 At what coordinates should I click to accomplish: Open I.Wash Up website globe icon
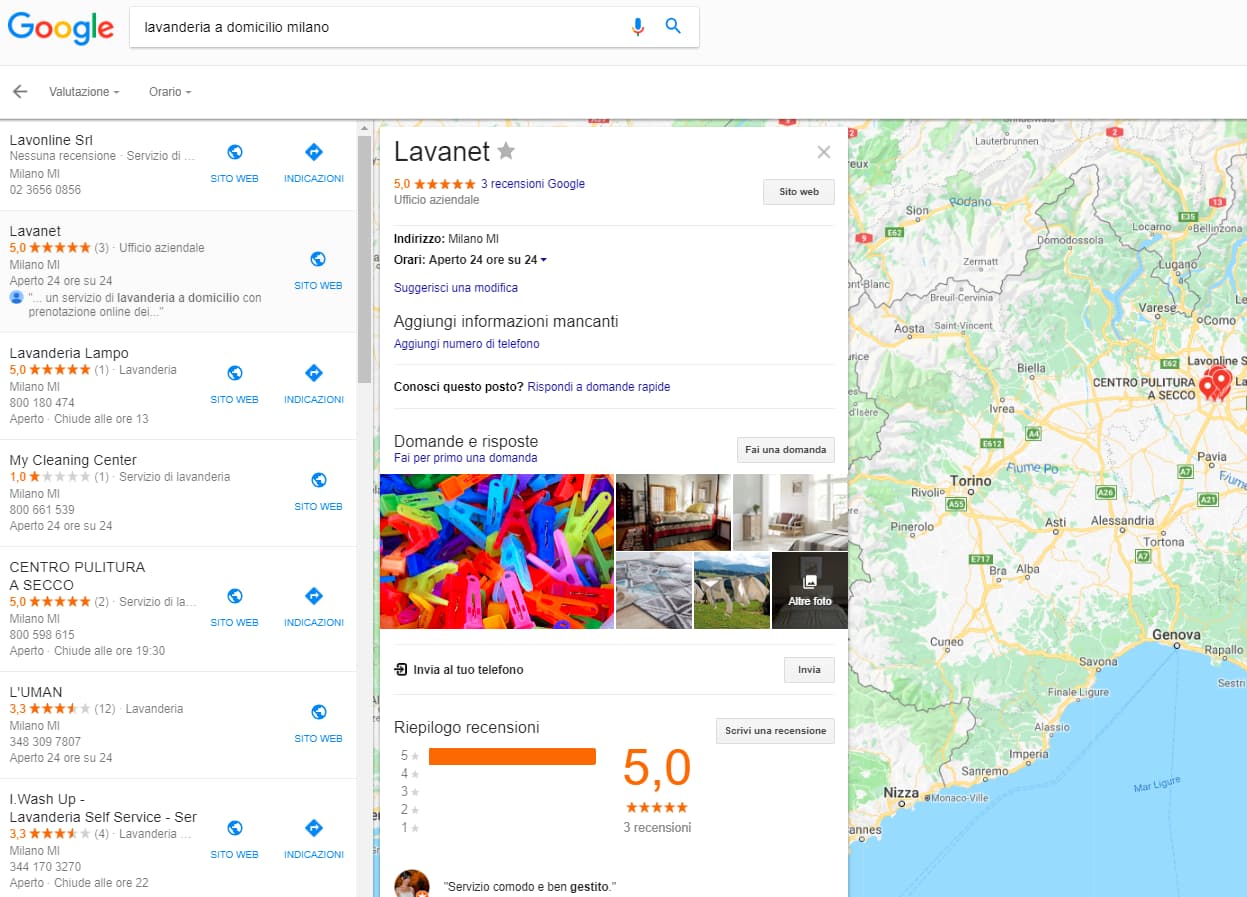tap(234, 828)
